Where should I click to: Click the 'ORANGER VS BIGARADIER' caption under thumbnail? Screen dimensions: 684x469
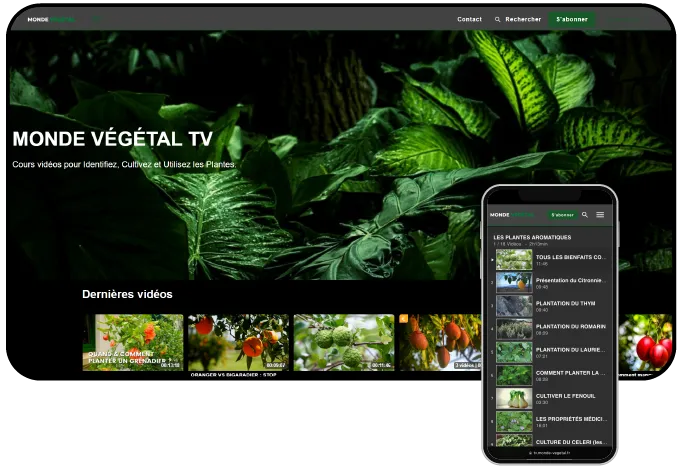[233, 375]
